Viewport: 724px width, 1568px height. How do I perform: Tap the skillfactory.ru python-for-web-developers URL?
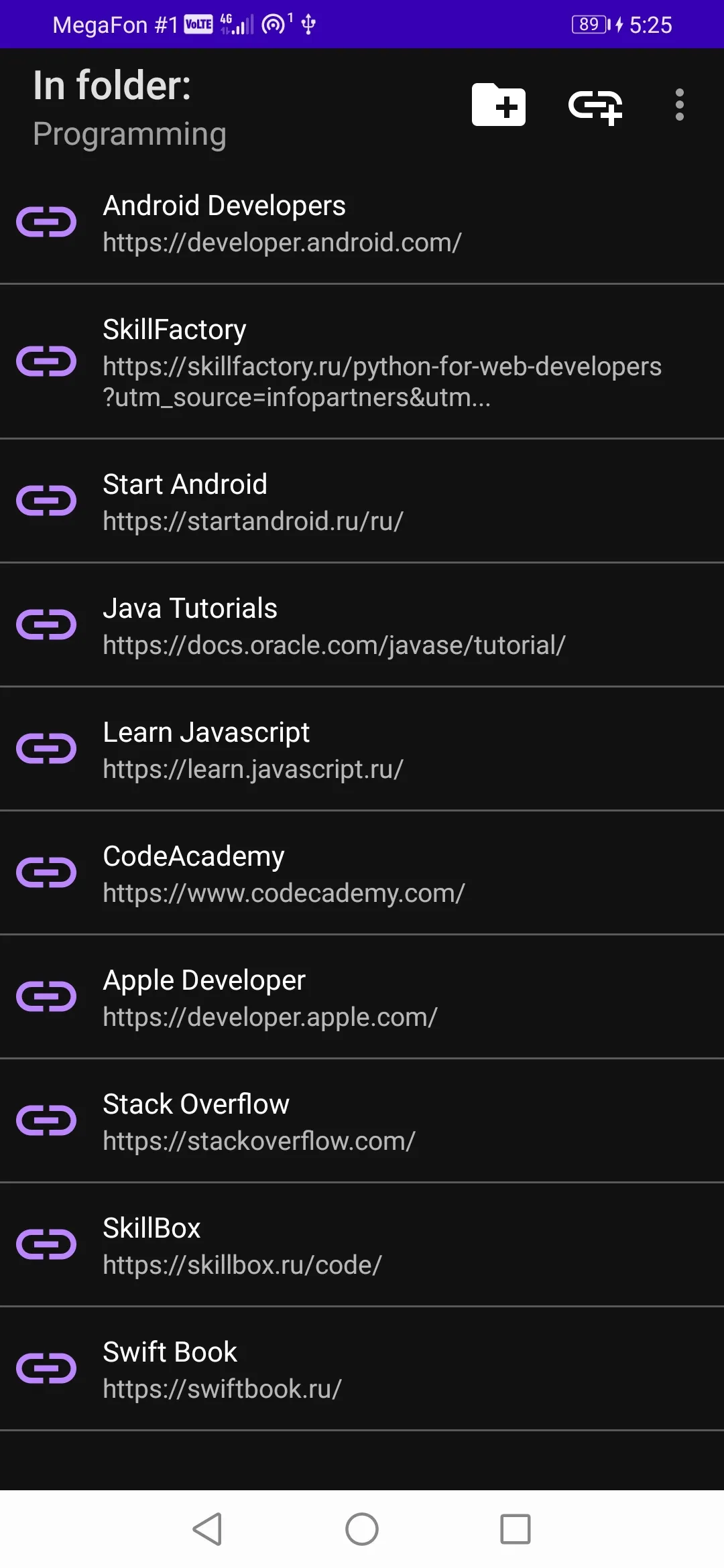(x=382, y=382)
